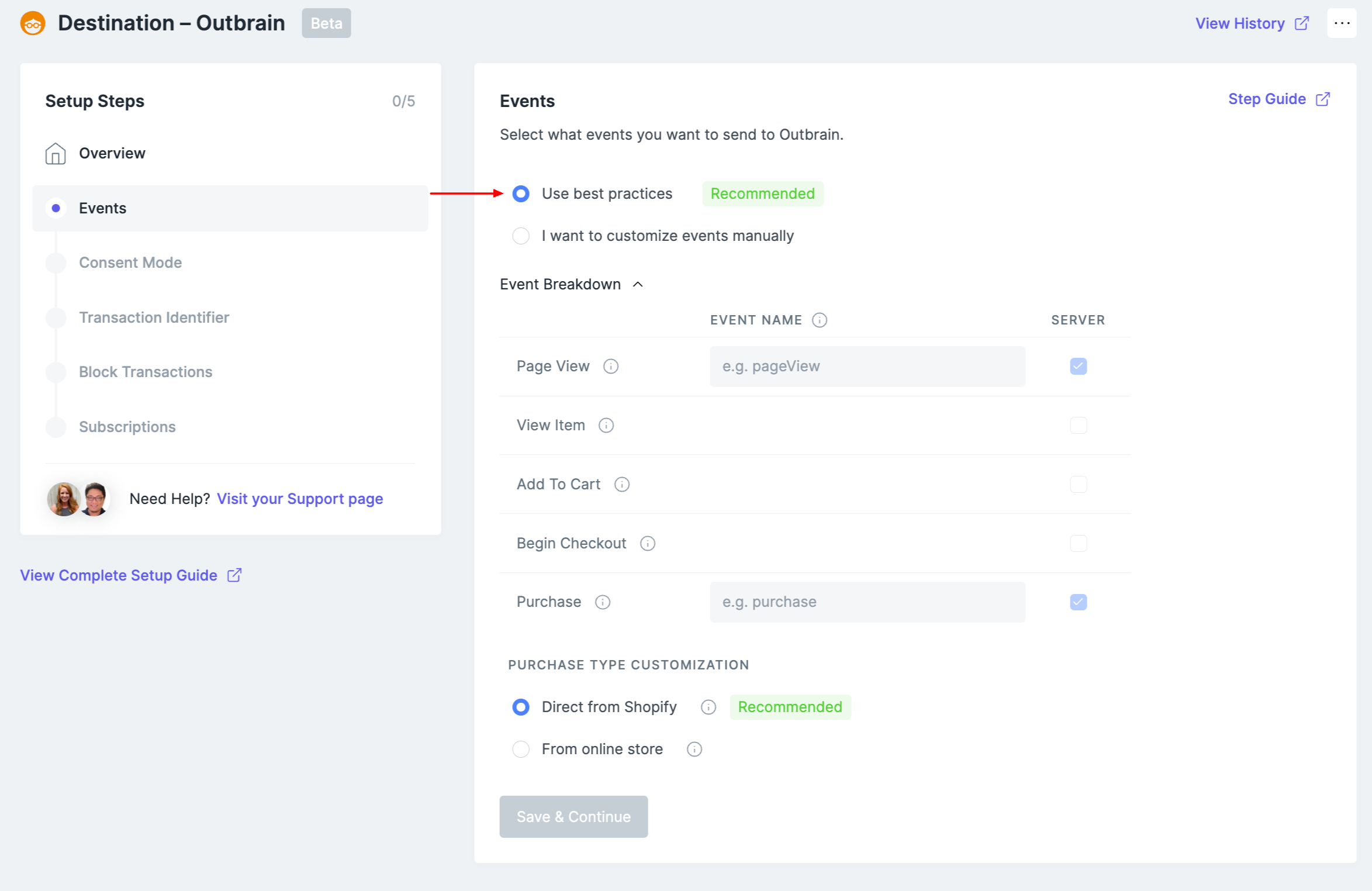Click info icon next to Direct from Shopify
Image resolution: width=1372 pixels, height=891 pixels.
[708, 707]
